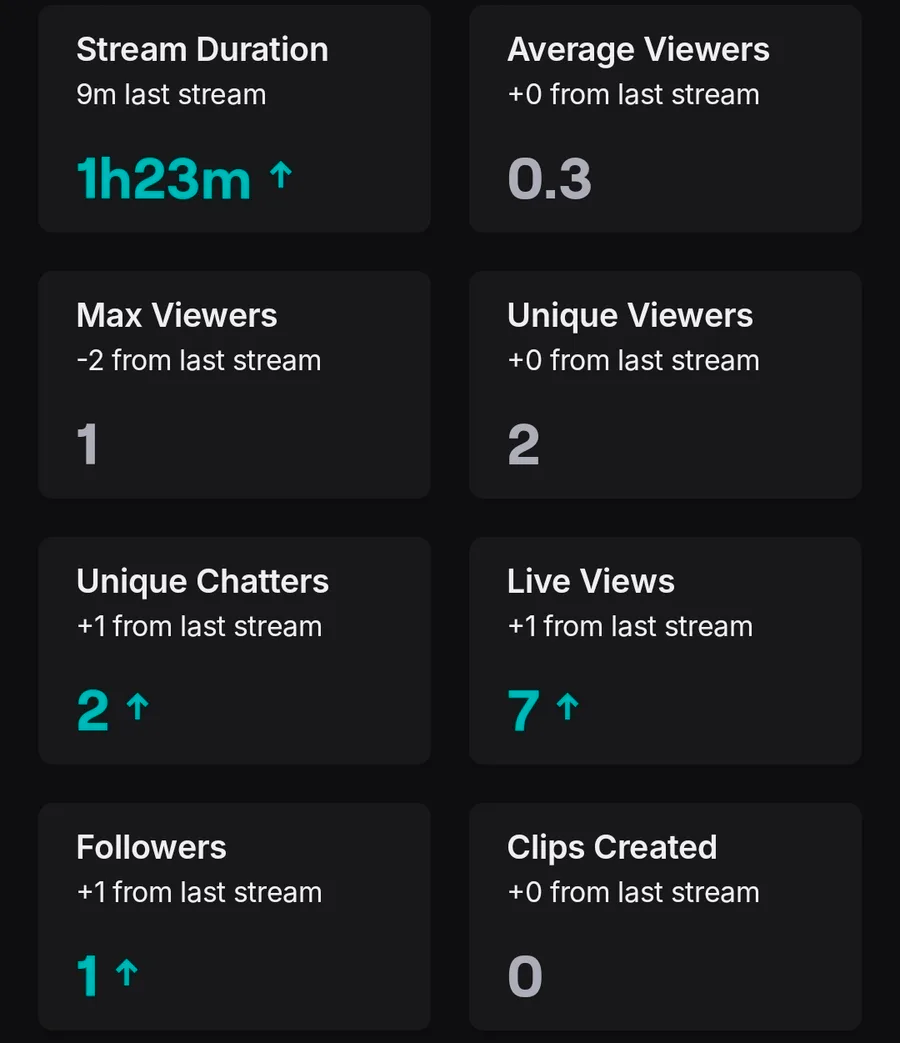Click the "9m last stream" subtitle
This screenshot has height=1043, width=900.
pos(171,95)
